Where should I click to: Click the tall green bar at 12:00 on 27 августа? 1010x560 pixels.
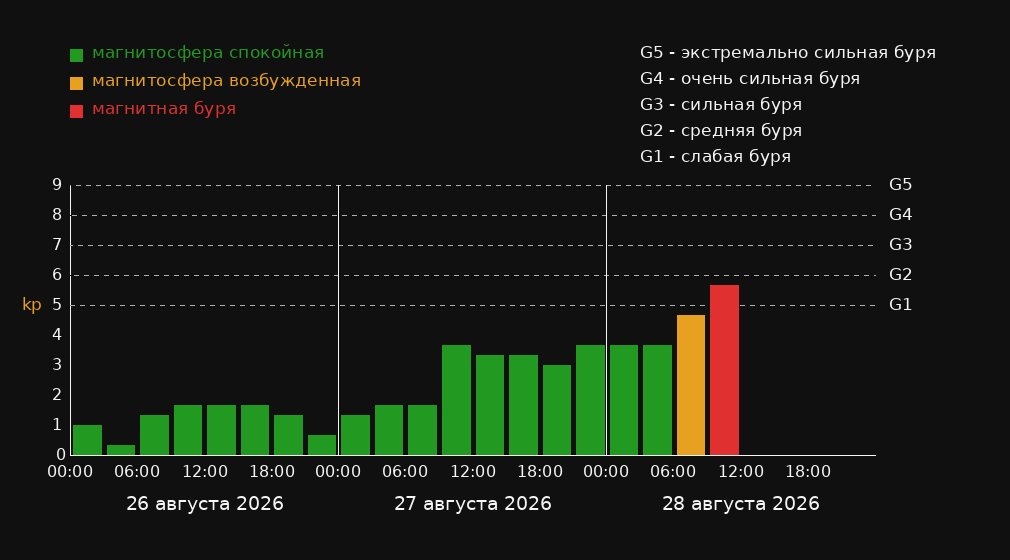(456, 400)
